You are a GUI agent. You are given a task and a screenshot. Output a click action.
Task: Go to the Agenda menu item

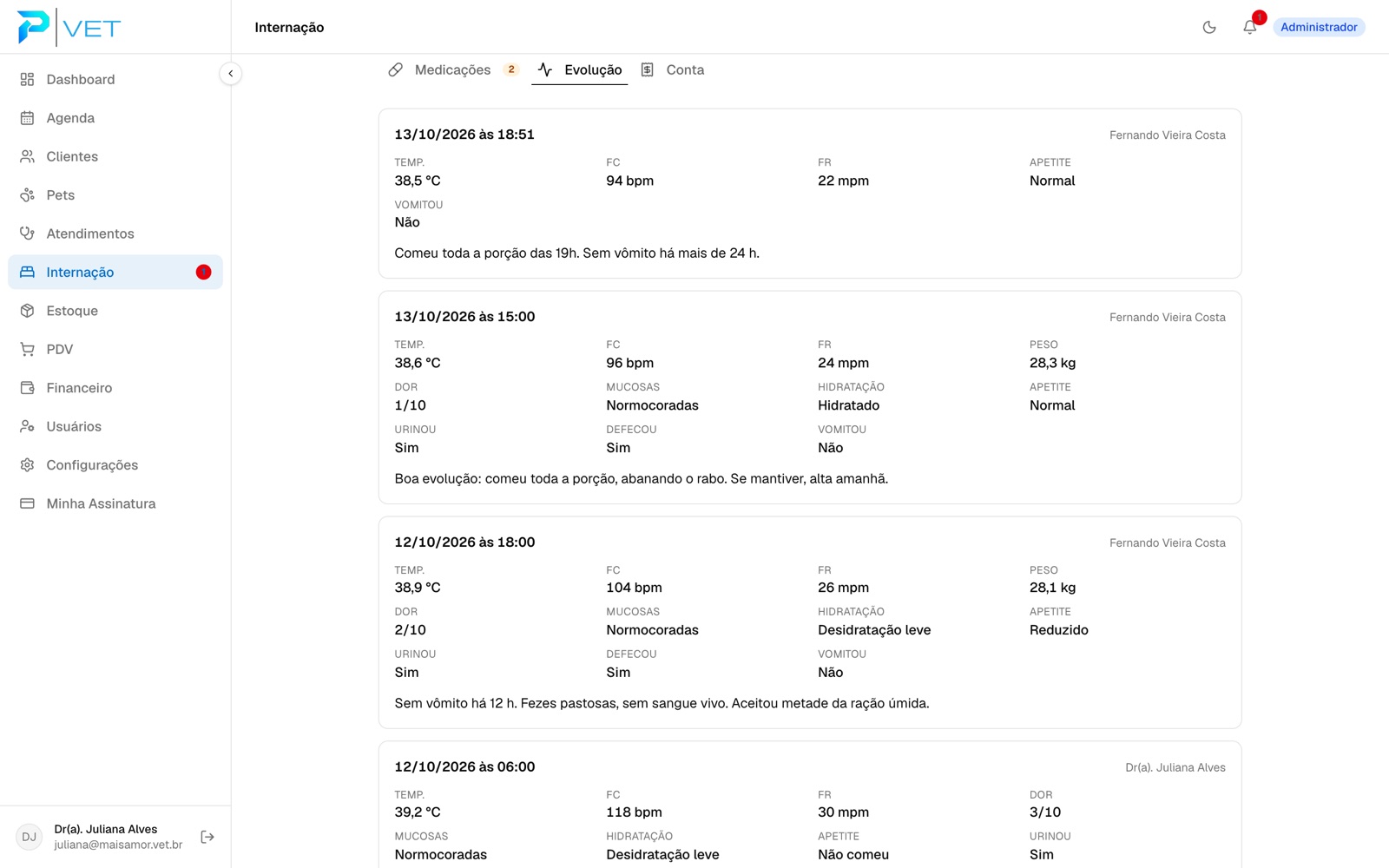[115, 118]
